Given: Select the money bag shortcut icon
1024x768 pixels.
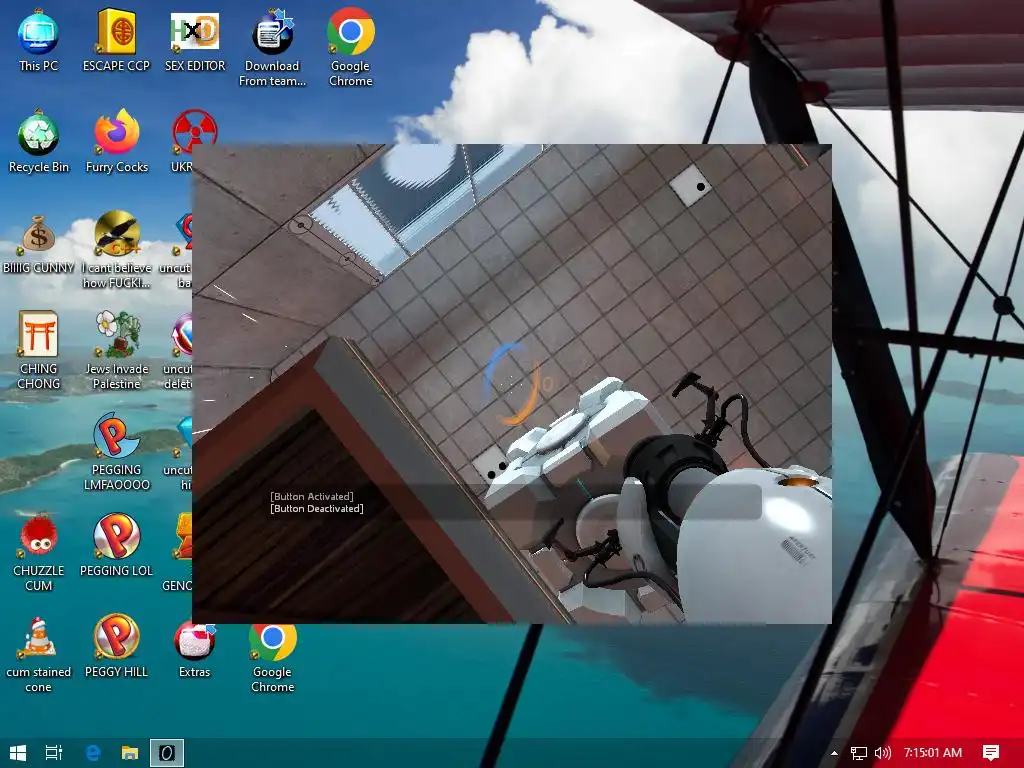Looking at the screenshot, I should (38, 234).
